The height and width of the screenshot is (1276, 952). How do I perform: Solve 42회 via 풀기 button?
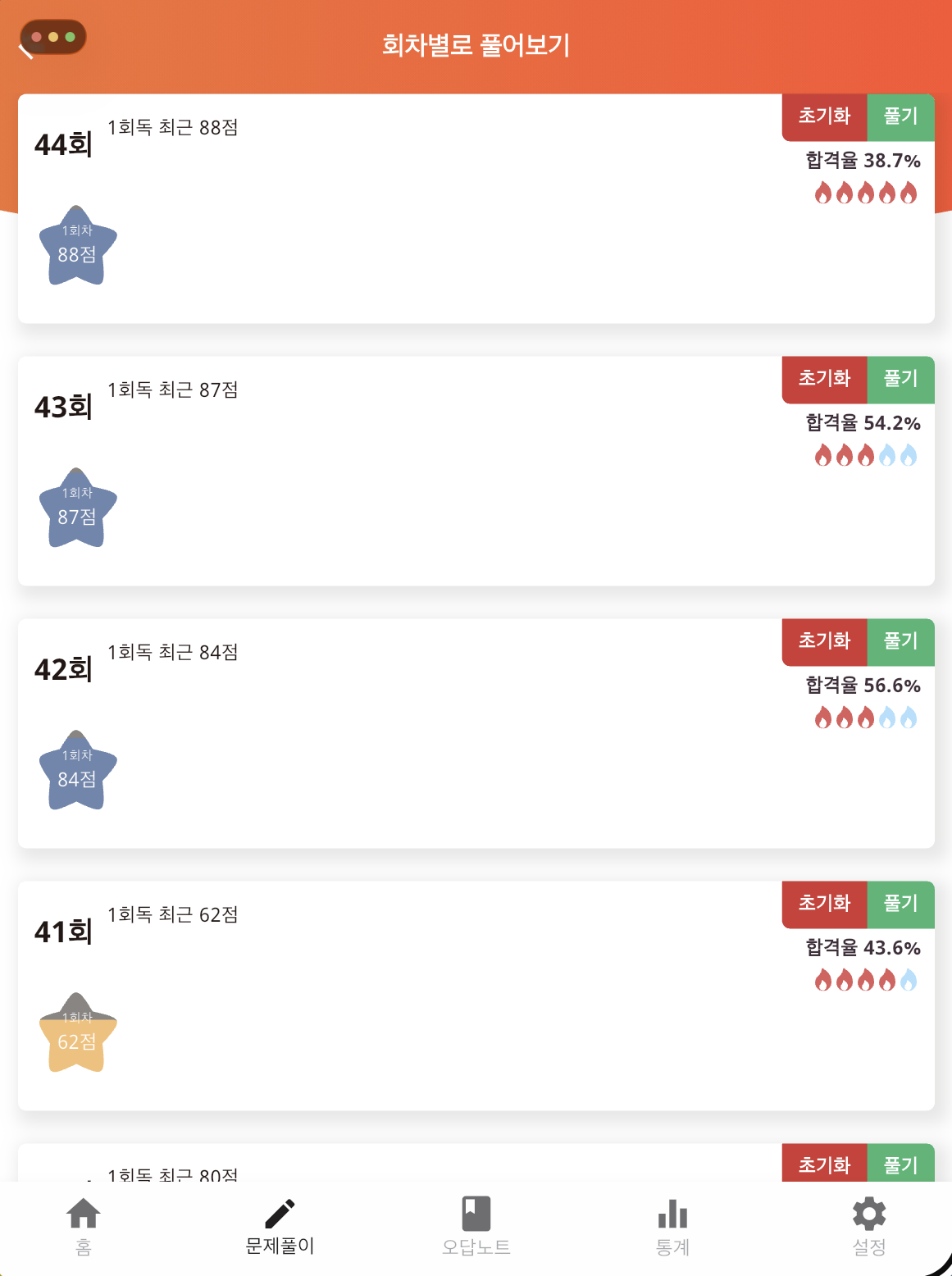click(x=900, y=642)
